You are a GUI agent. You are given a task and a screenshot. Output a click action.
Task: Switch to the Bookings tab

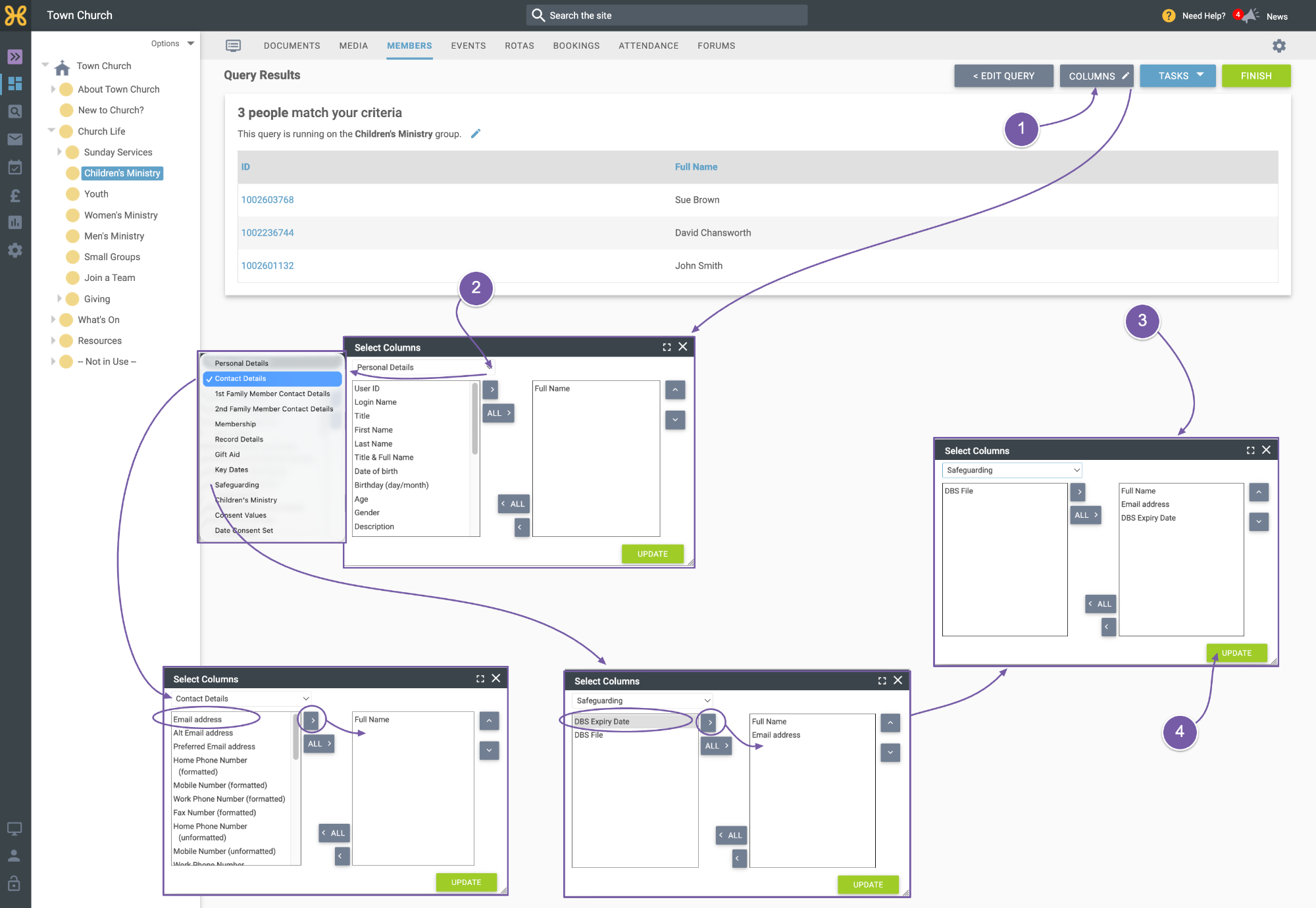[576, 45]
